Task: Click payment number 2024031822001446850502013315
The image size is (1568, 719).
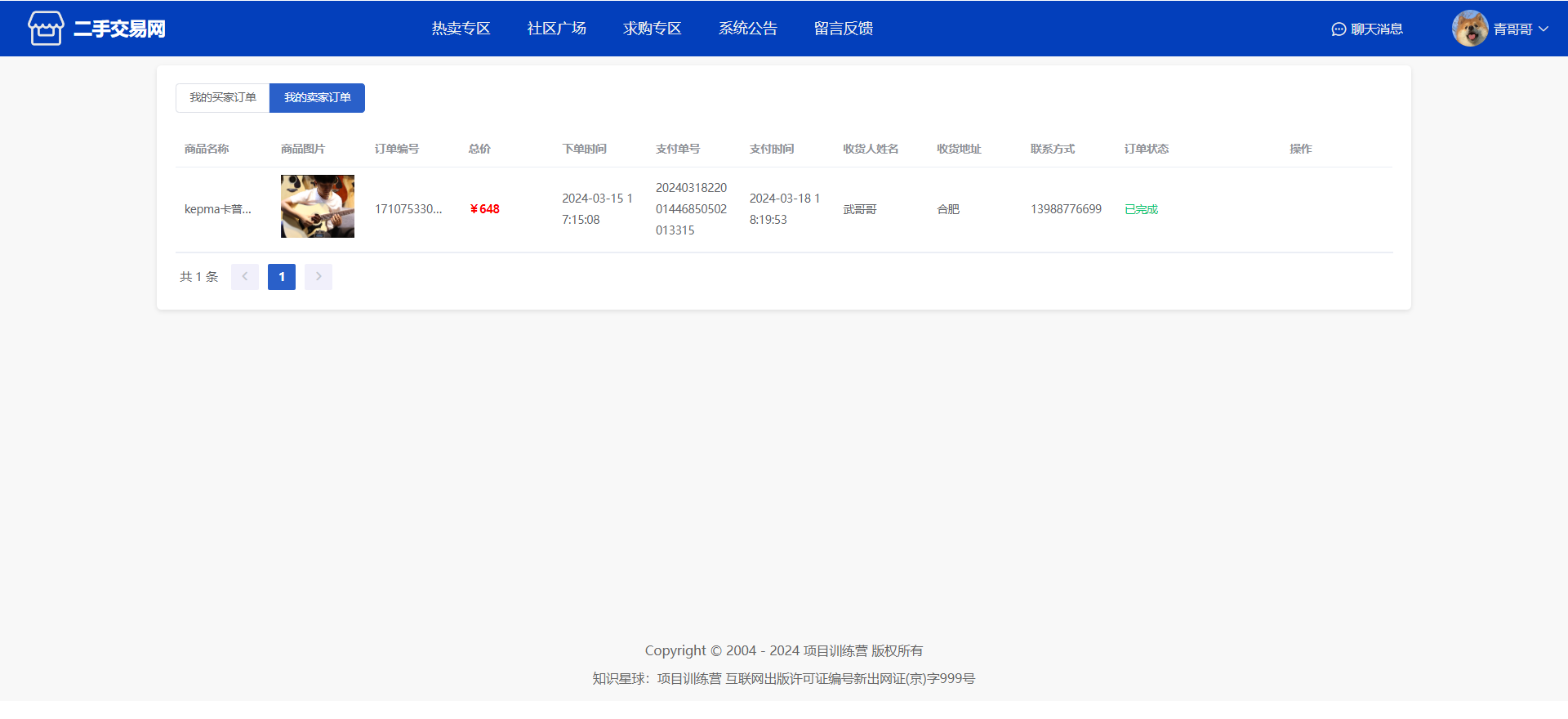Action: click(x=691, y=209)
